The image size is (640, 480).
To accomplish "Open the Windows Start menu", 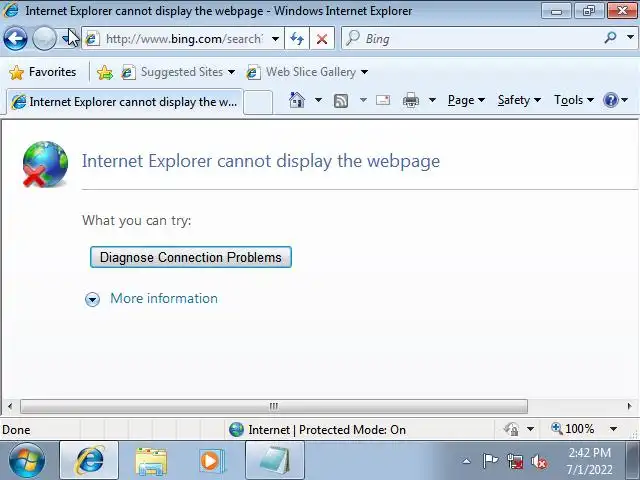I will 27,460.
